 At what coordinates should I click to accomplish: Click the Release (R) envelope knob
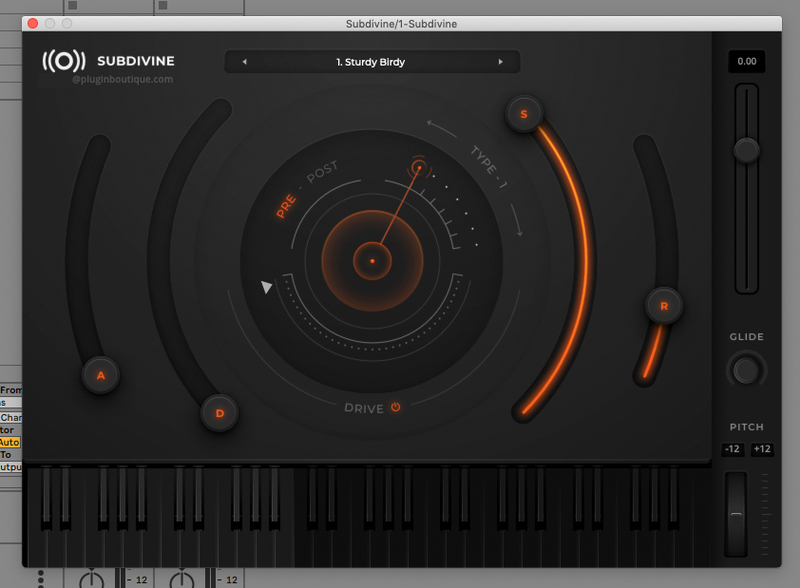click(x=663, y=306)
